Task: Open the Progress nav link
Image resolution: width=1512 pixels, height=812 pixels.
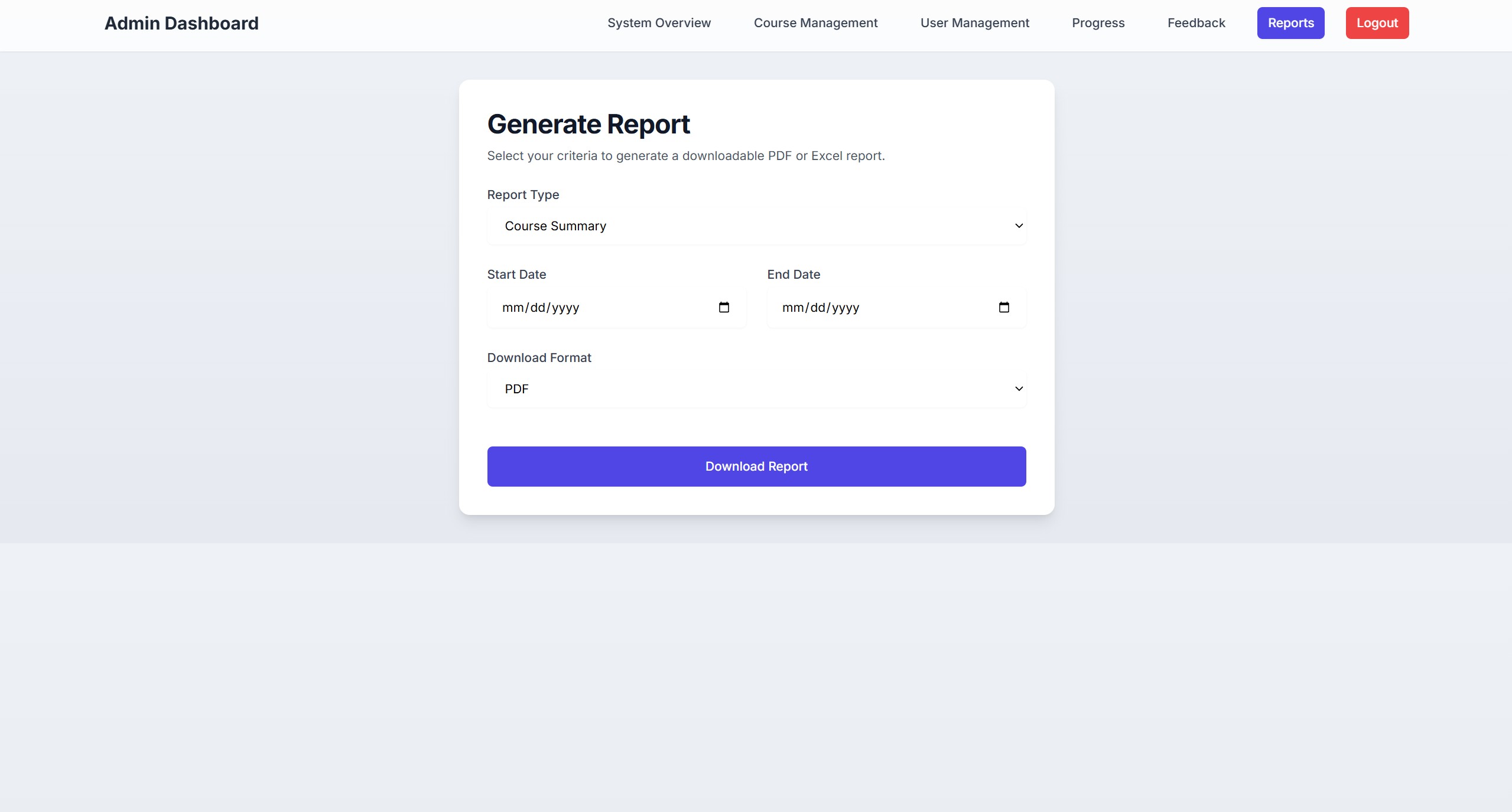Action: pyautogui.click(x=1098, y=23)
